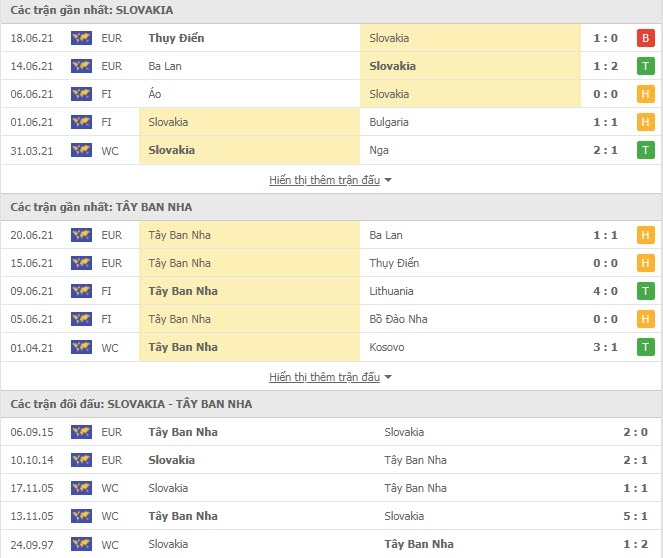Expand more Slovakia matches with 'Hiển thị thêm trận đấu'
This screenshot has height=558, width=663.
[324, 180]
